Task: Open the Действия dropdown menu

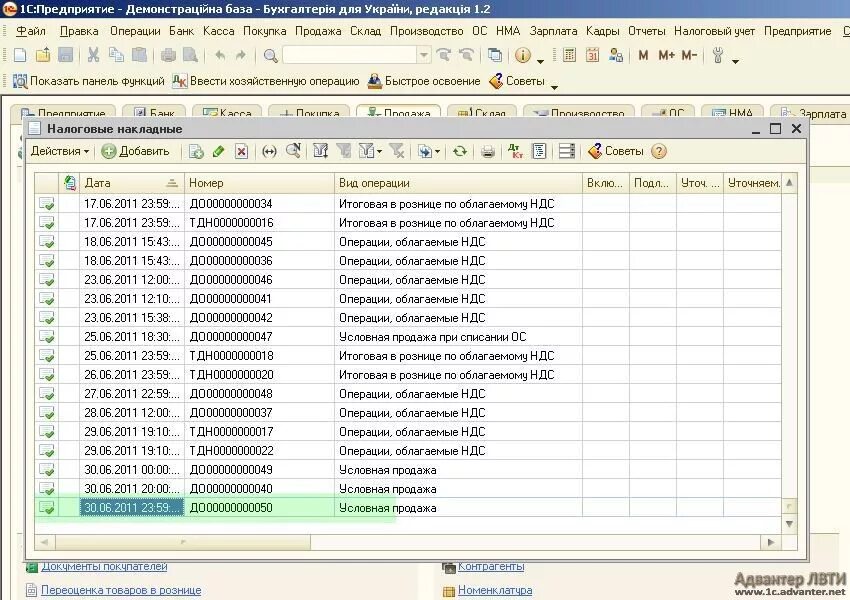Action: (x=60, y=151)
